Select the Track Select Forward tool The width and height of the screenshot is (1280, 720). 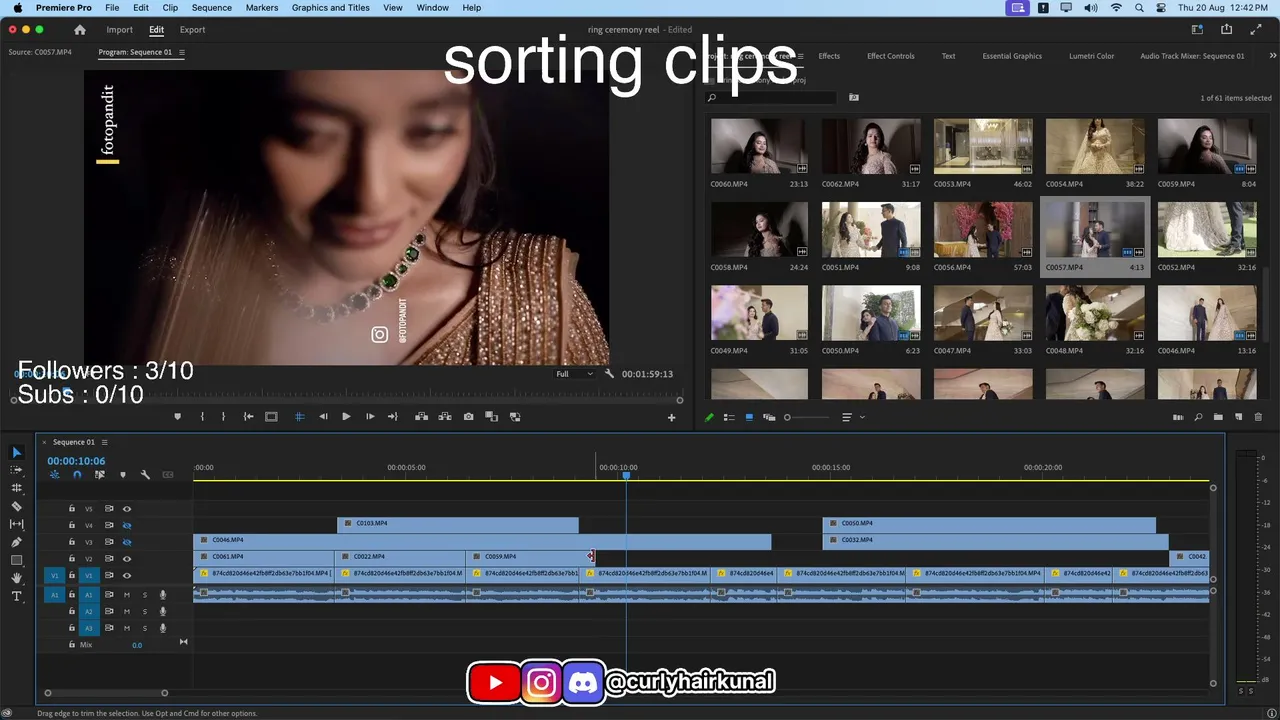[x=16, y=470]
